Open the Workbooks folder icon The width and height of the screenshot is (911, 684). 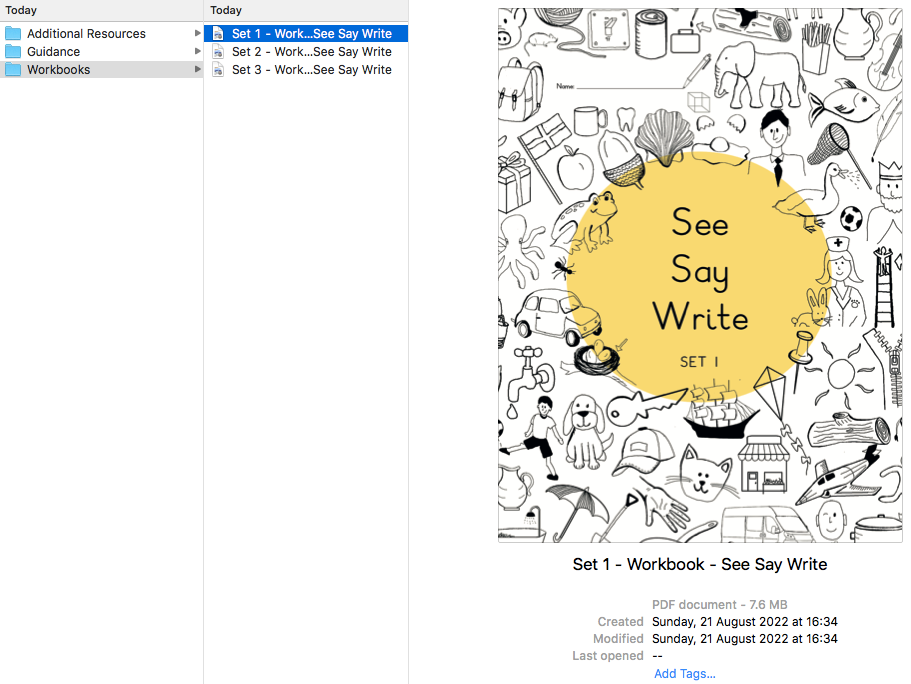(13, 69)
